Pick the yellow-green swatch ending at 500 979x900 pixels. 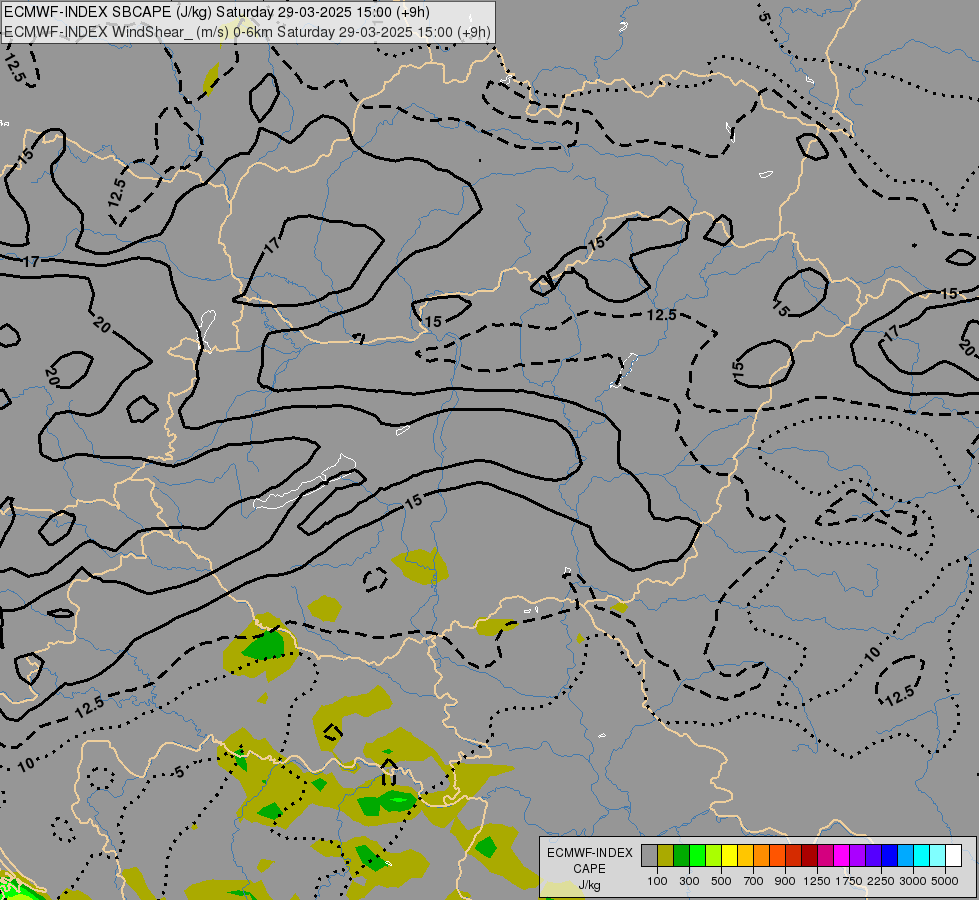[x=713, y=855]
